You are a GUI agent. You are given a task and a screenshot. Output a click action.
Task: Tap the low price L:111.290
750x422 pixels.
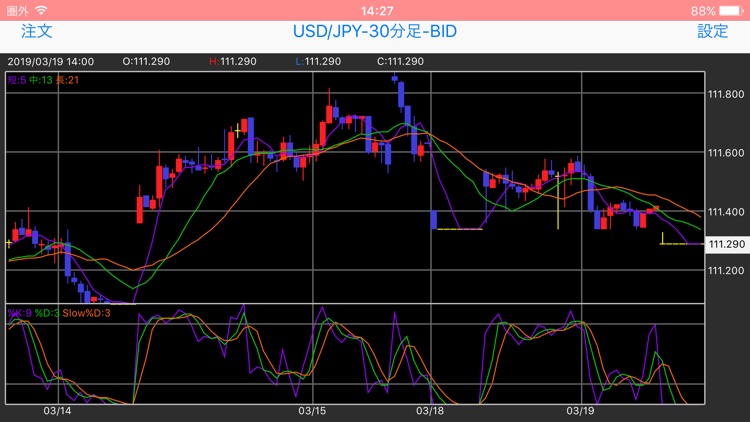[x=318, y=61]
